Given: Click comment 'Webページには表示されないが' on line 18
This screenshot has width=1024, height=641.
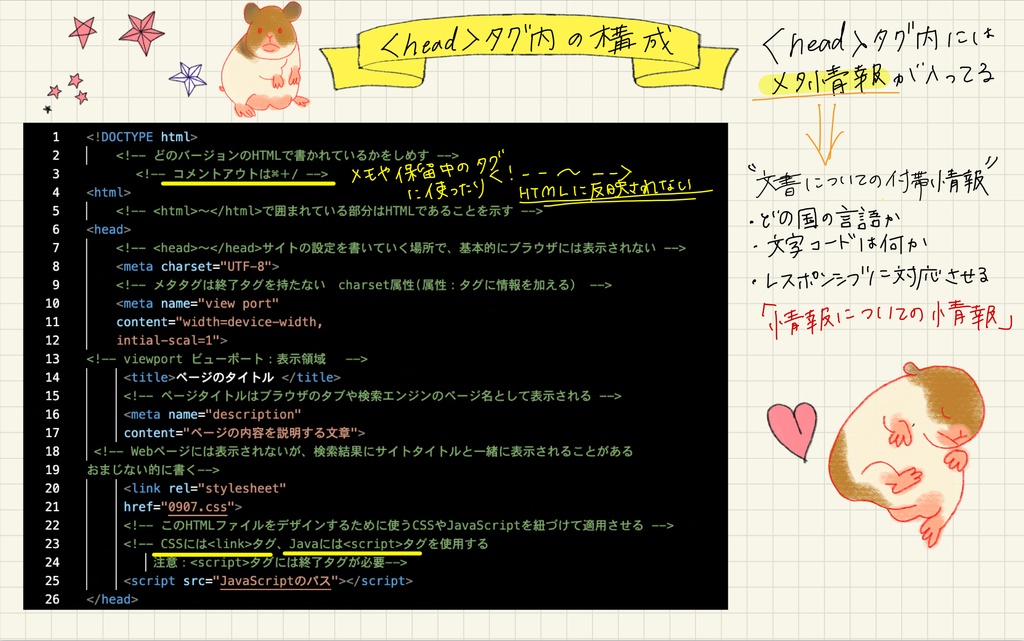Looking at the screenshot, I should click(x=216, y=451).
